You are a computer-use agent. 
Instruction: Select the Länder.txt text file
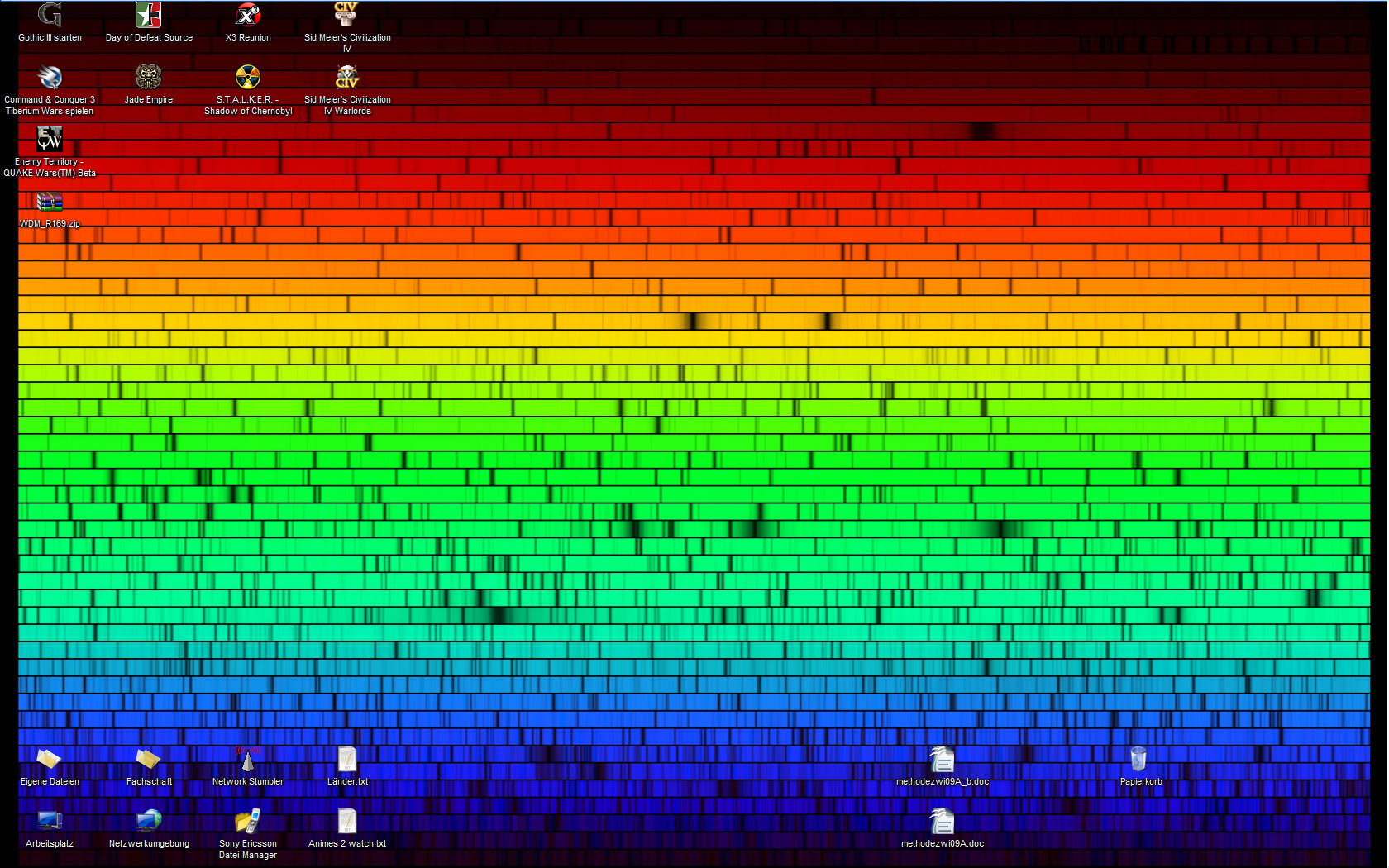pyautogui.click(x=347, y=761)
